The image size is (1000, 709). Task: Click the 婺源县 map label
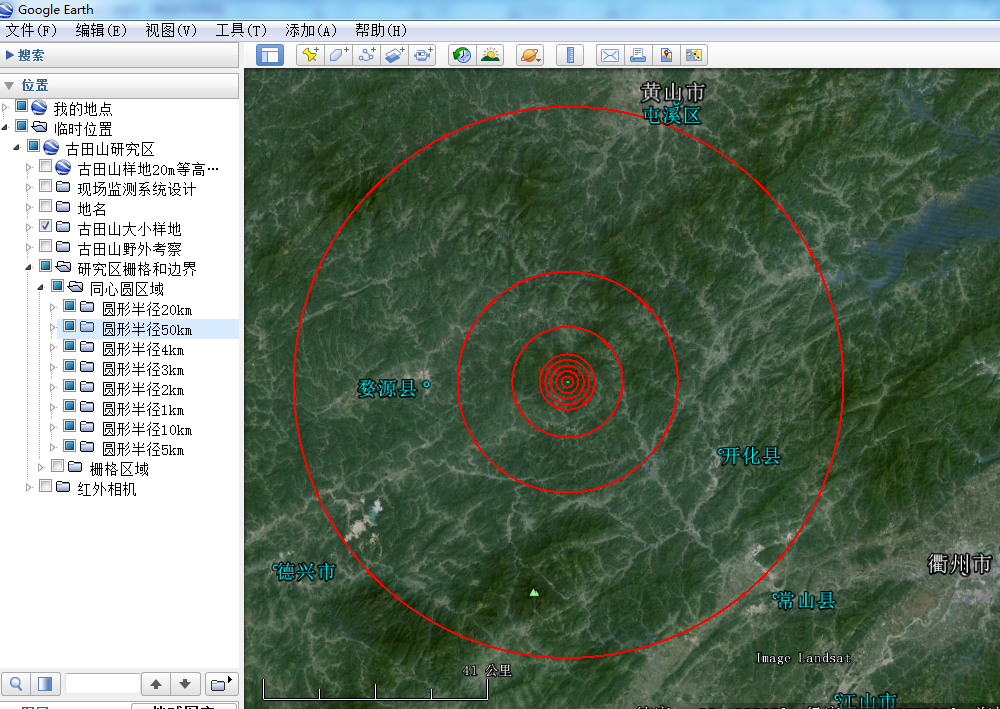pyautogui.click(x=387, y=388)
